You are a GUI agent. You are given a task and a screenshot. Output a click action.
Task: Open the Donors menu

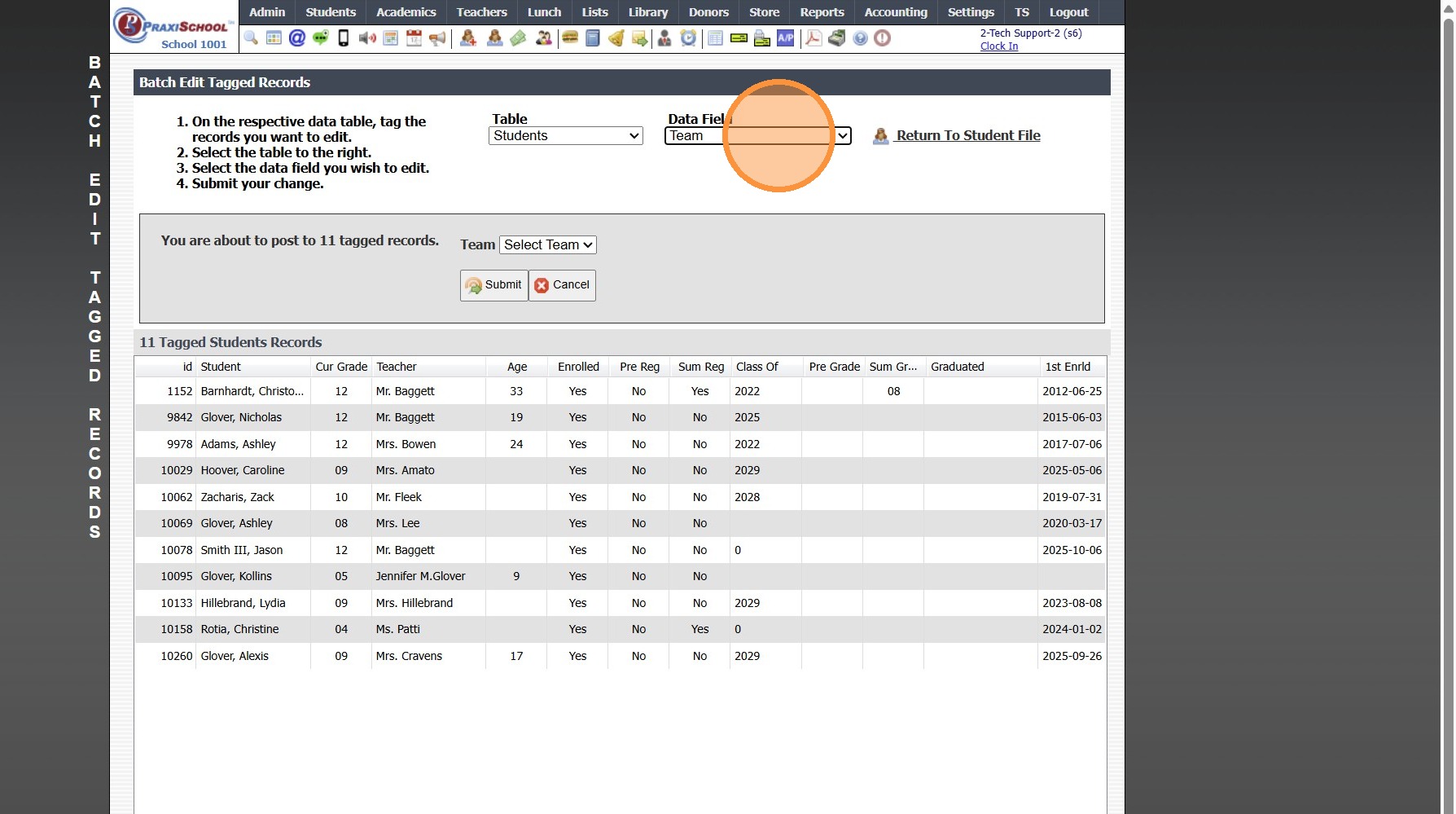click(x=708, y=12)
